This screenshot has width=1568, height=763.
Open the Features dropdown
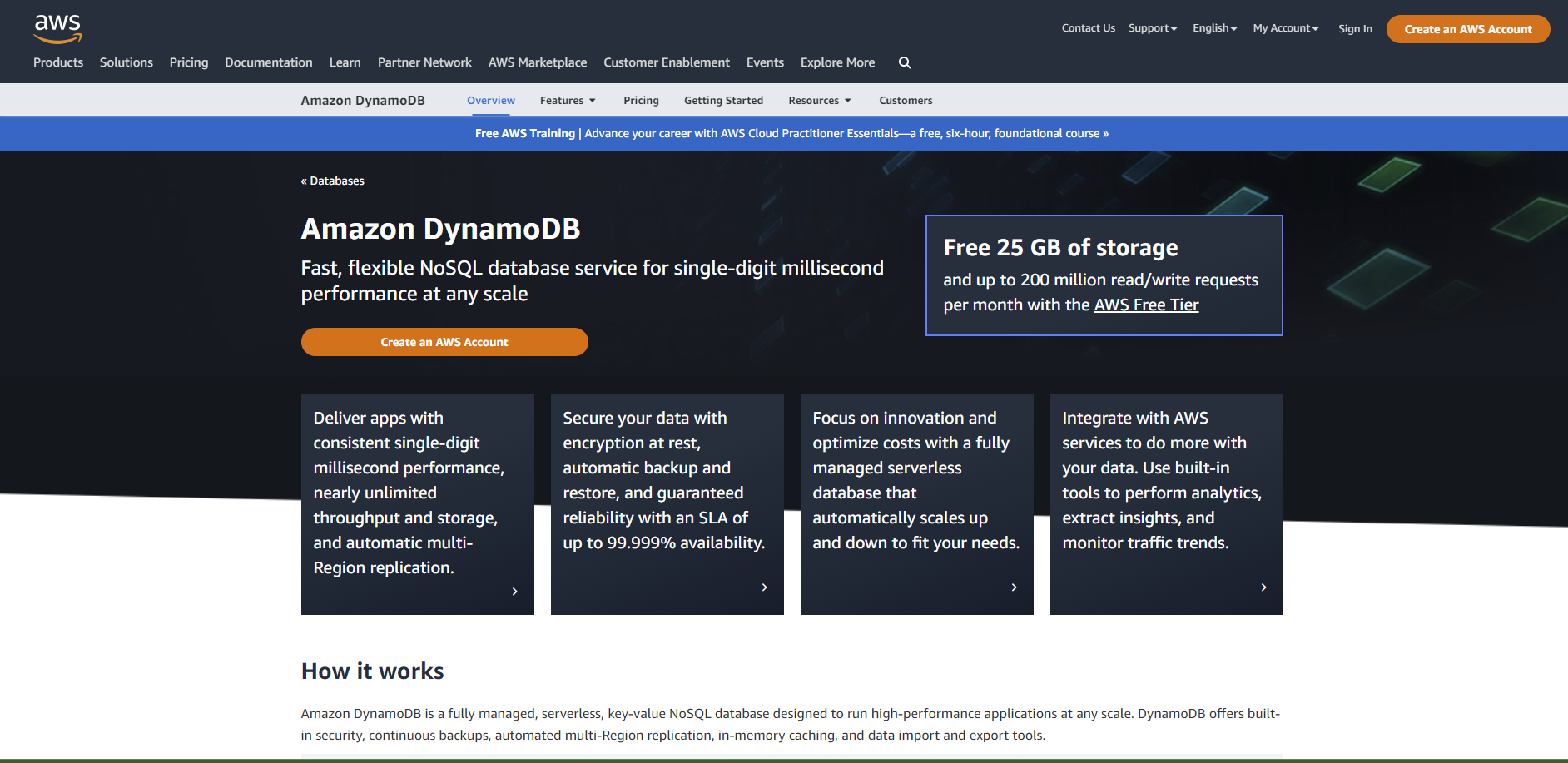[x=568, y=100]
